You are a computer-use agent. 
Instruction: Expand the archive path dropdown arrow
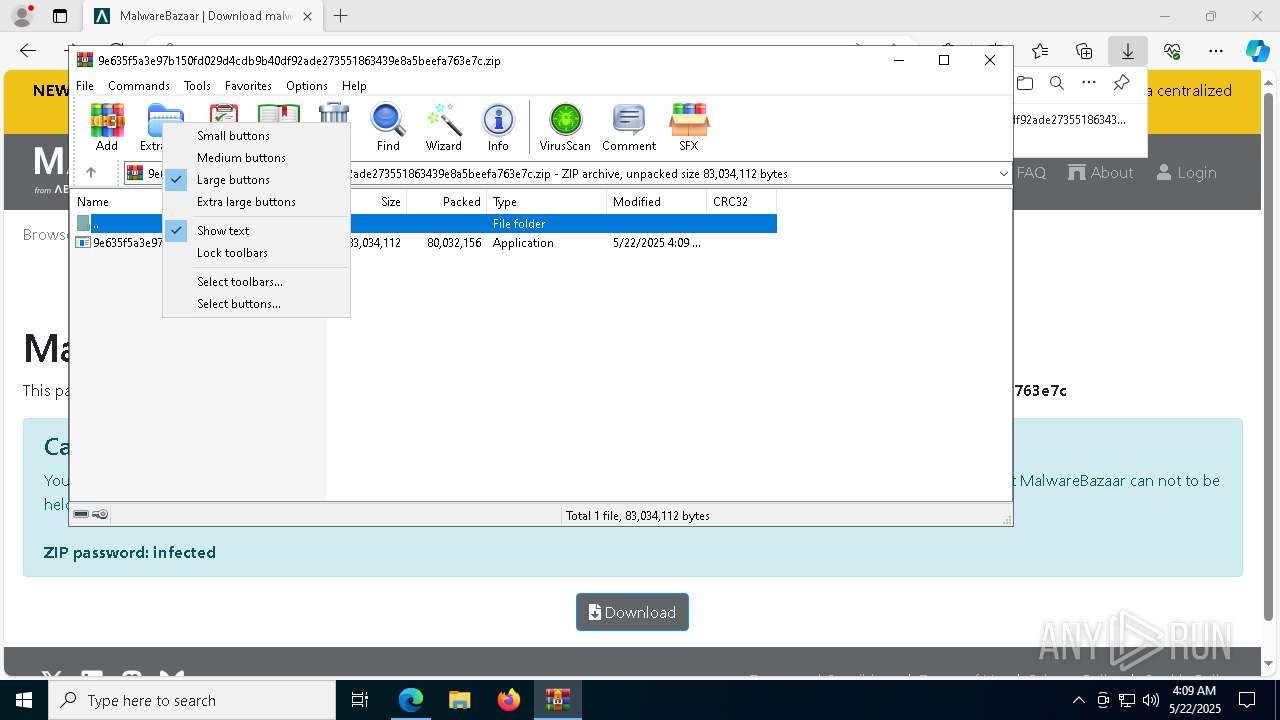(1003, 173)
